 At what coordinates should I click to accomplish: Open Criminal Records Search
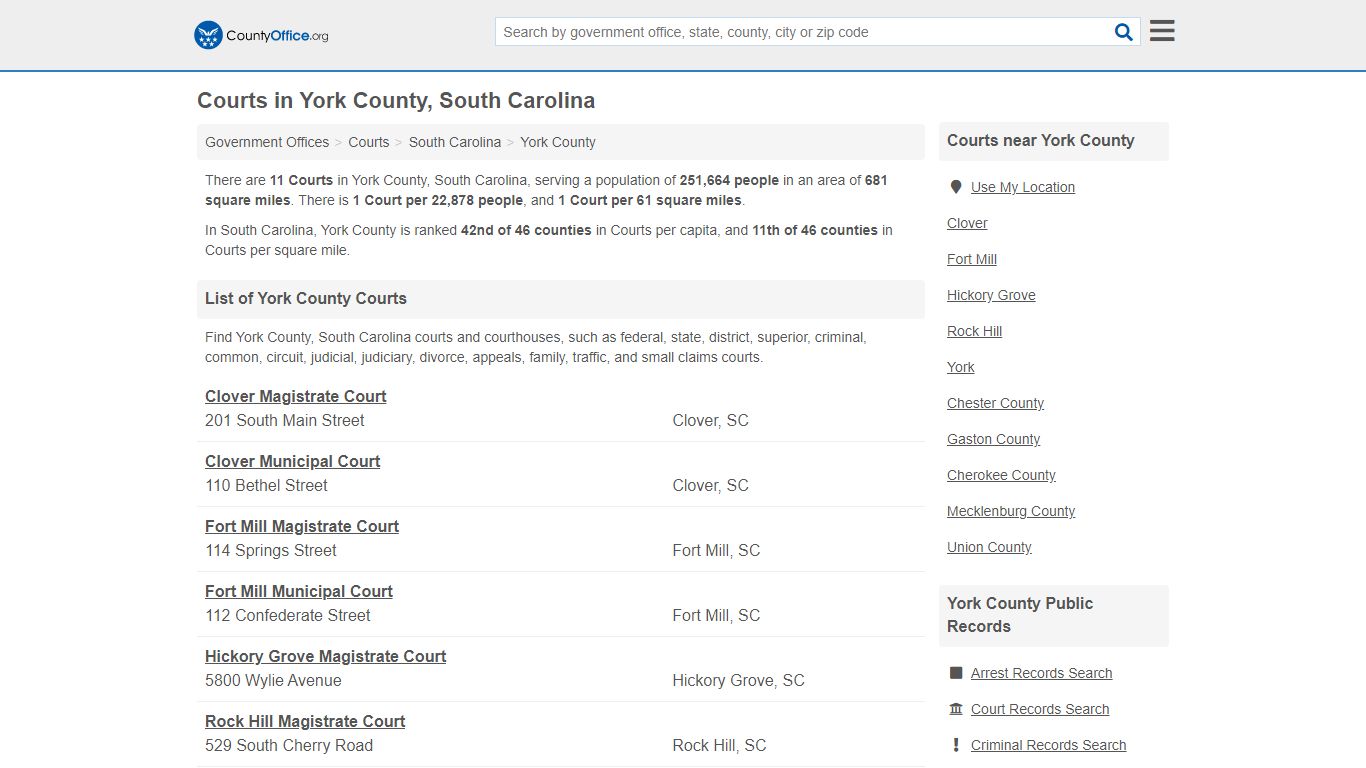[1048, 745]
